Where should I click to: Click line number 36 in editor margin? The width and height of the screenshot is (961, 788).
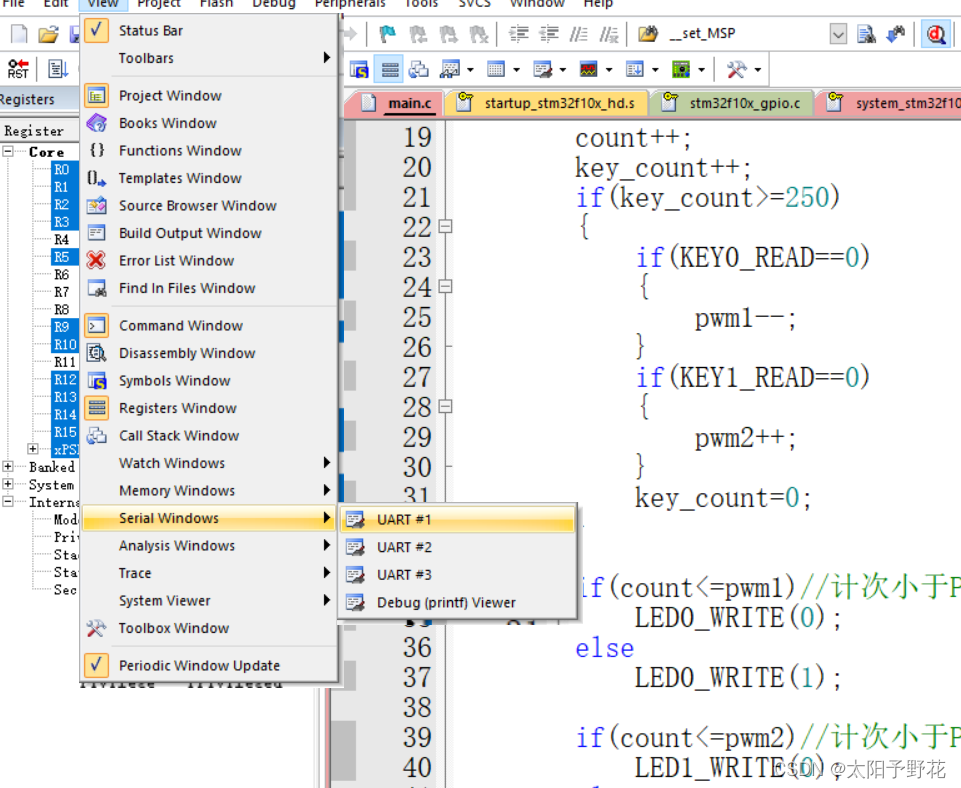point(417,648)
